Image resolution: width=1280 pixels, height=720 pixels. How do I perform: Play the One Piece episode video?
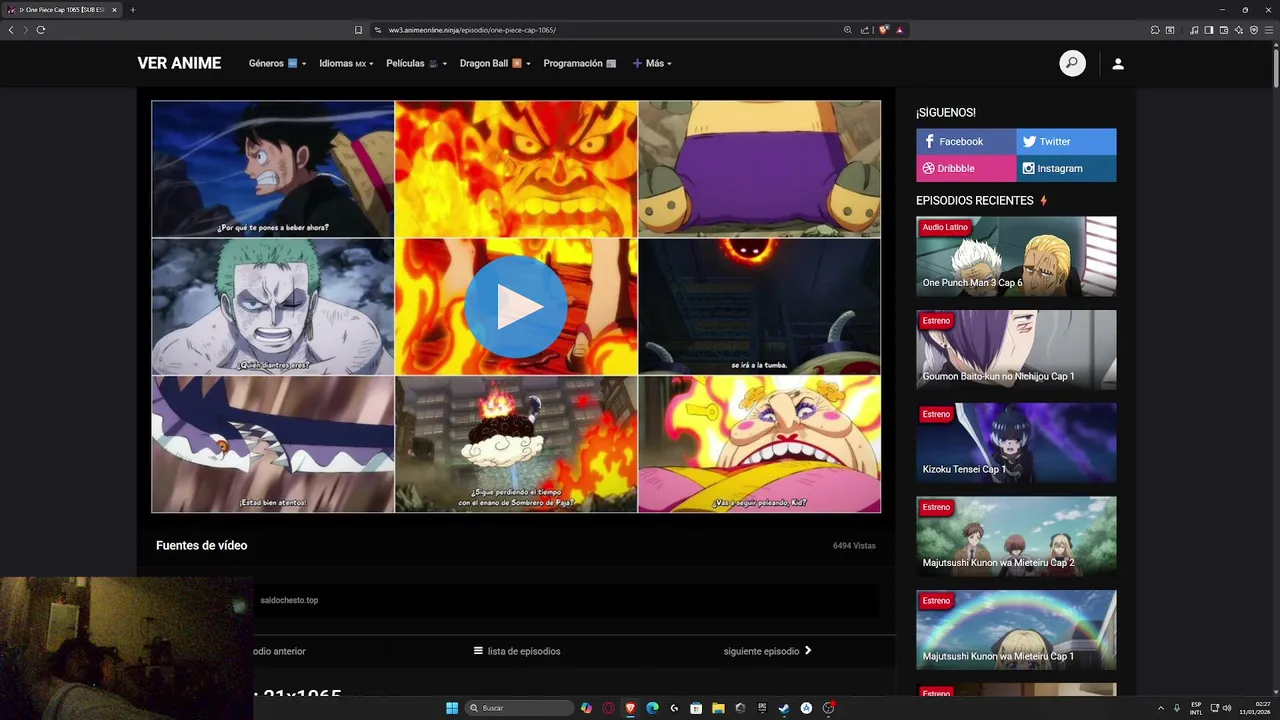coord(516,307)
